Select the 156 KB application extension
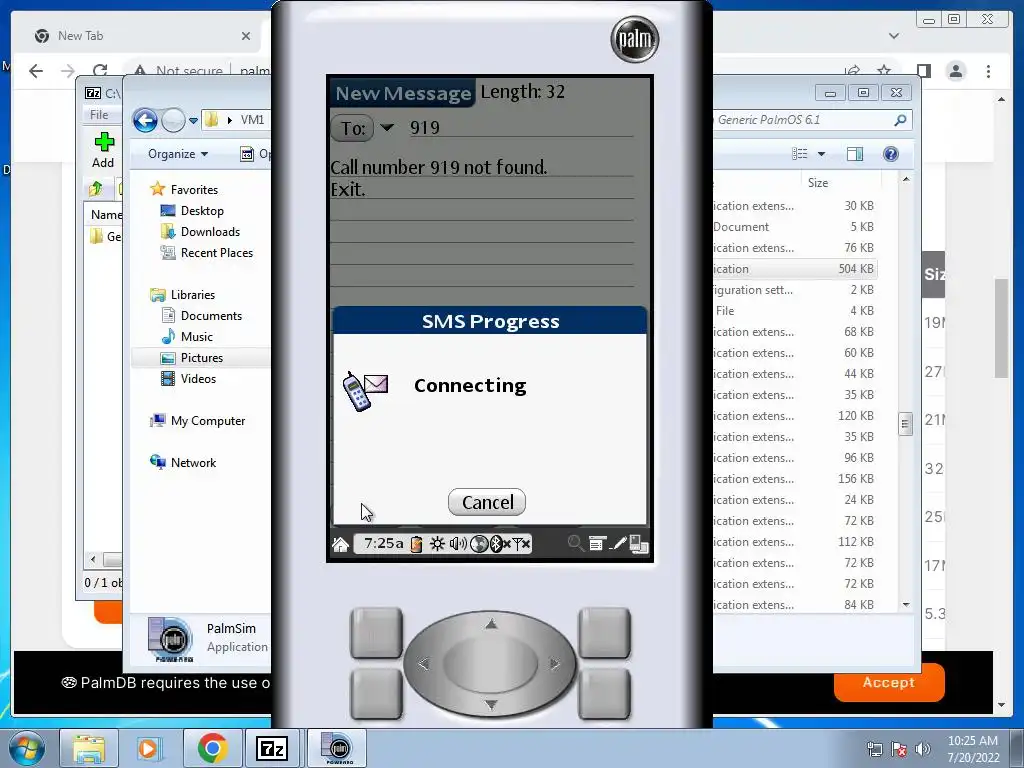Image resolution: width=1024 pixels, height=768 pixels. (794, 479)
